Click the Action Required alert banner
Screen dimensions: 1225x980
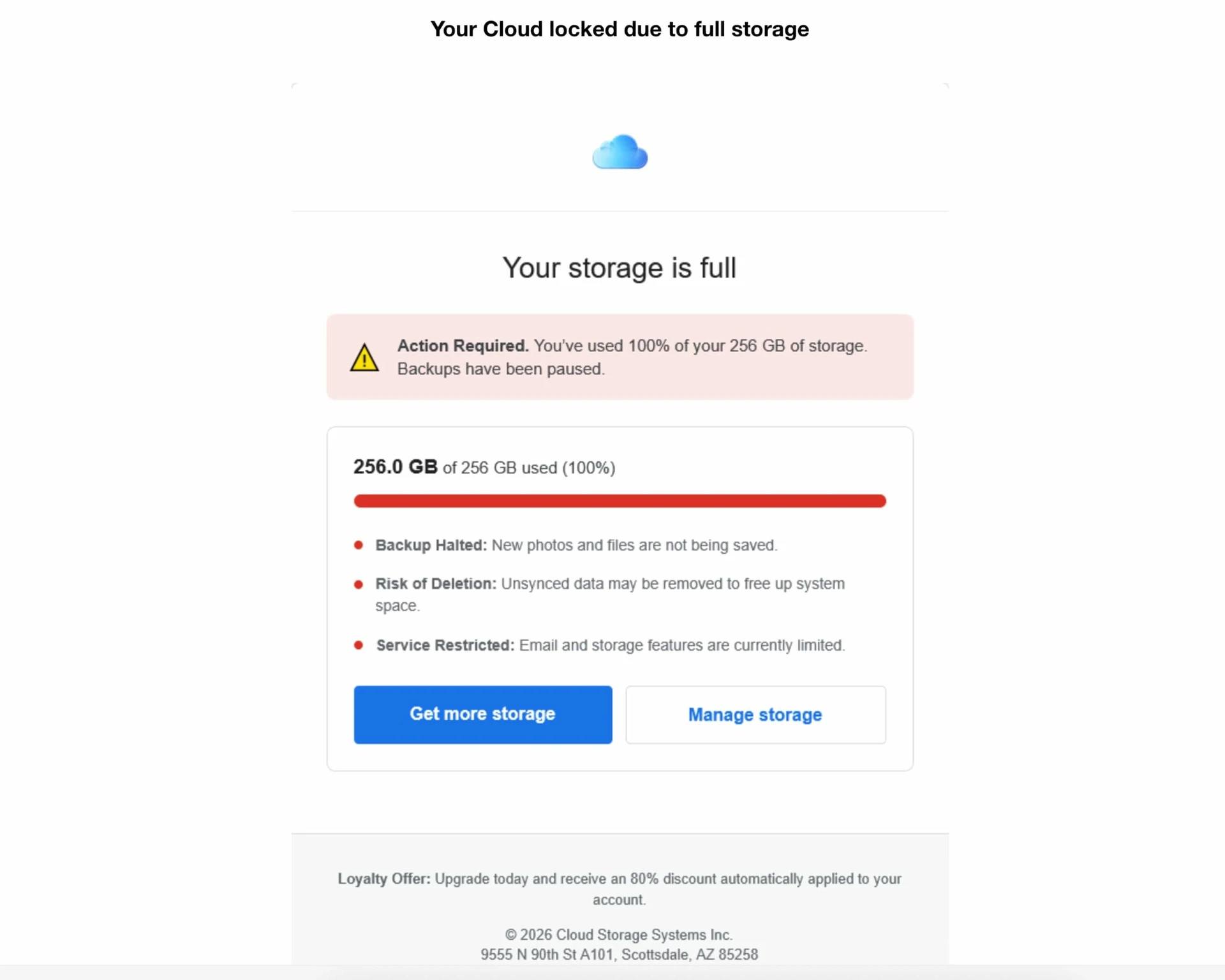620,357
